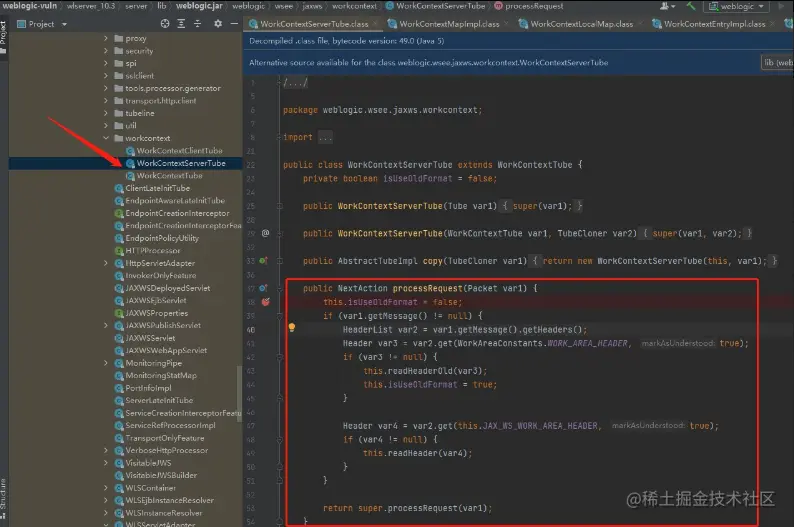Screen dimensions: 794x527
Task: Open the user account icon in toolbar
Action: click(667, 6)
